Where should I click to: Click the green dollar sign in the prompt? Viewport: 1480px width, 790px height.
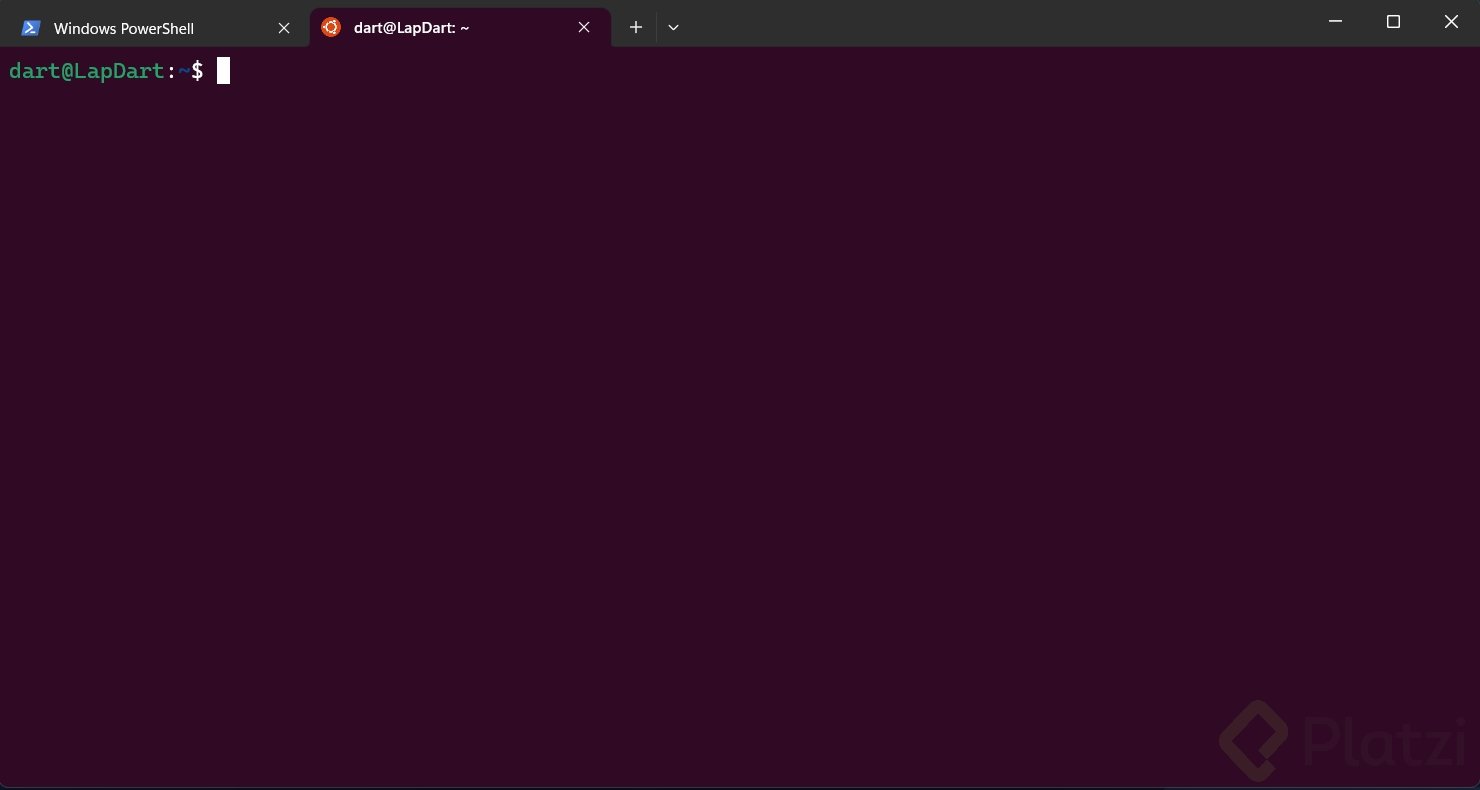[199, 70]
